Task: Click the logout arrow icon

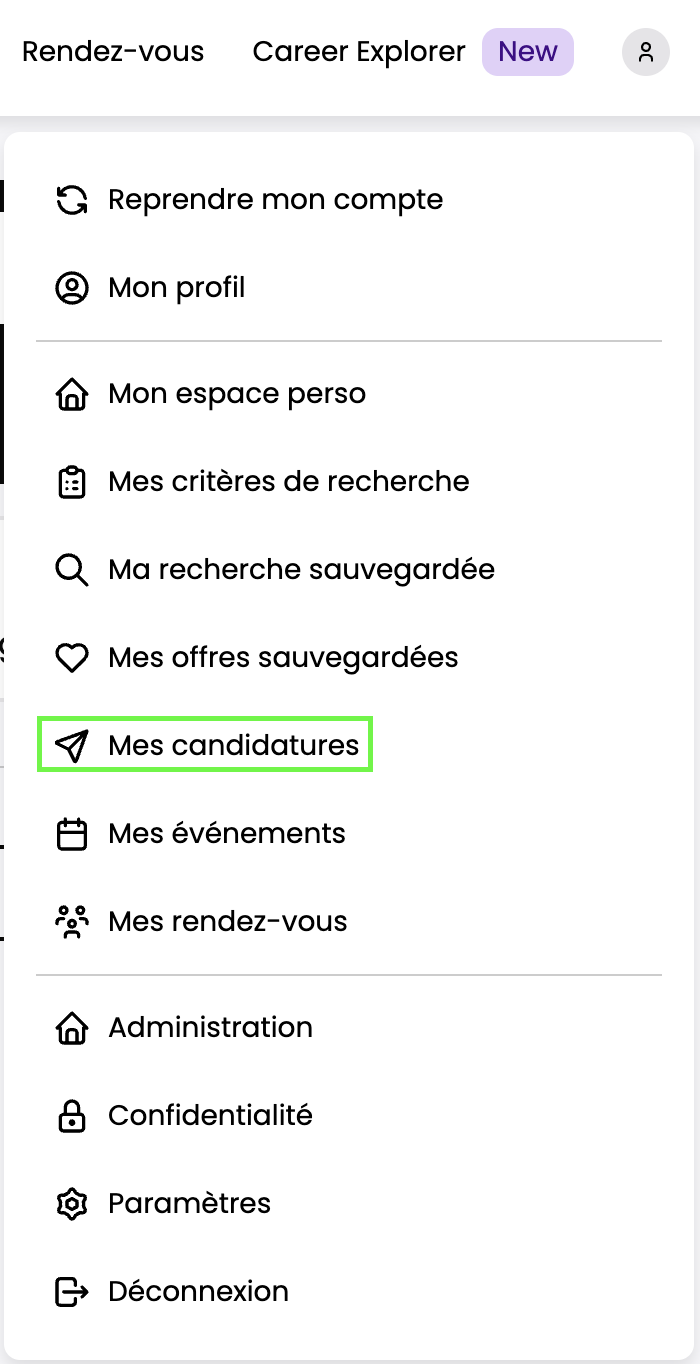Action: pyautogui.click(x=72, y=1292)
